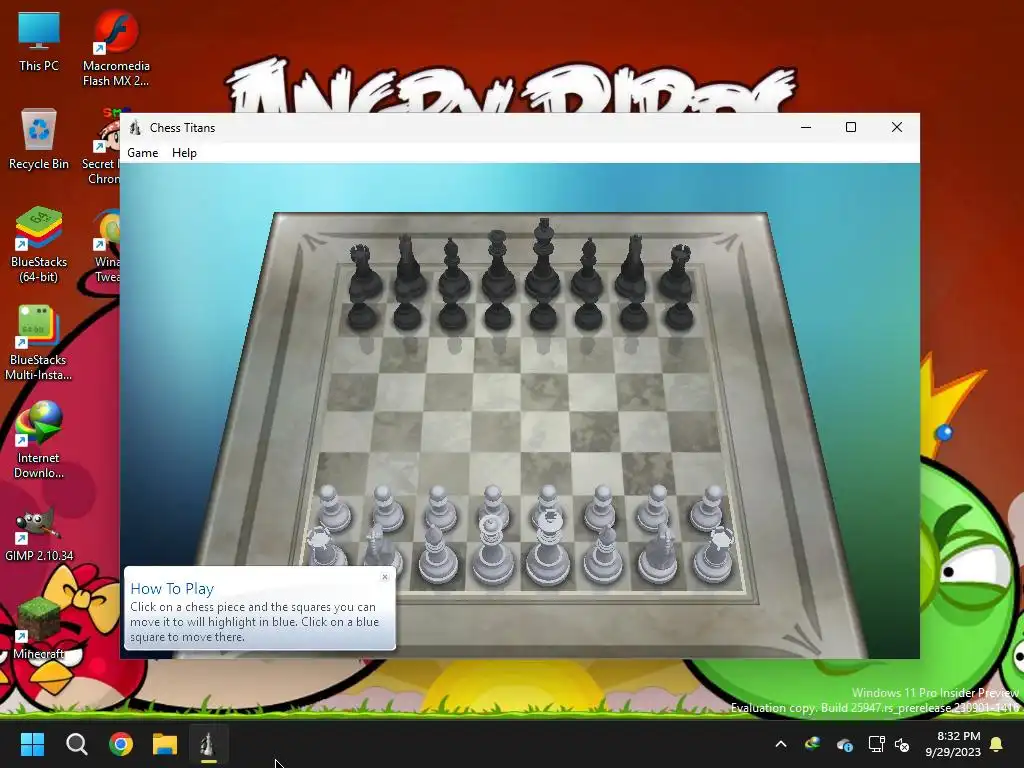The height and width of the screenshot is (768, 1024).
Task: Maximize the Chess Titans window
Action: (850, 127)
